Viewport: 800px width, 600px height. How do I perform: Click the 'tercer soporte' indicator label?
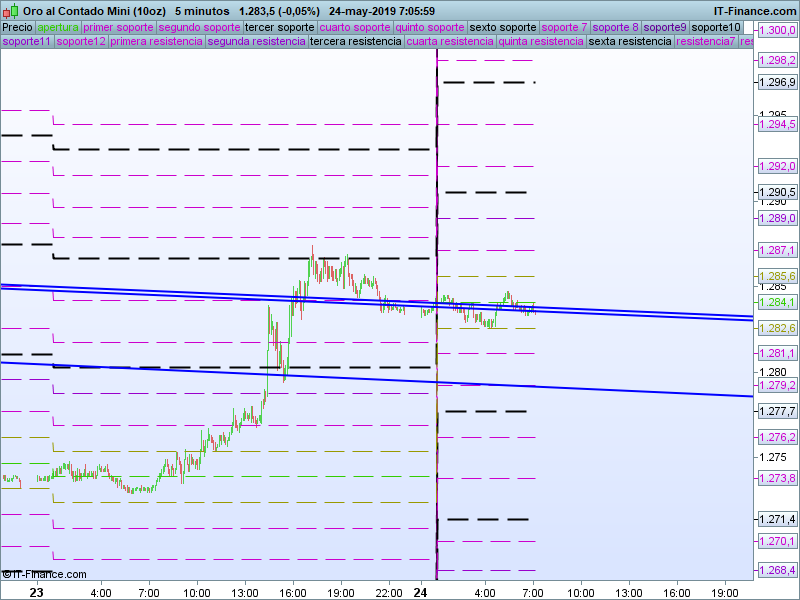pyautogui.click(x=279, y=28)
